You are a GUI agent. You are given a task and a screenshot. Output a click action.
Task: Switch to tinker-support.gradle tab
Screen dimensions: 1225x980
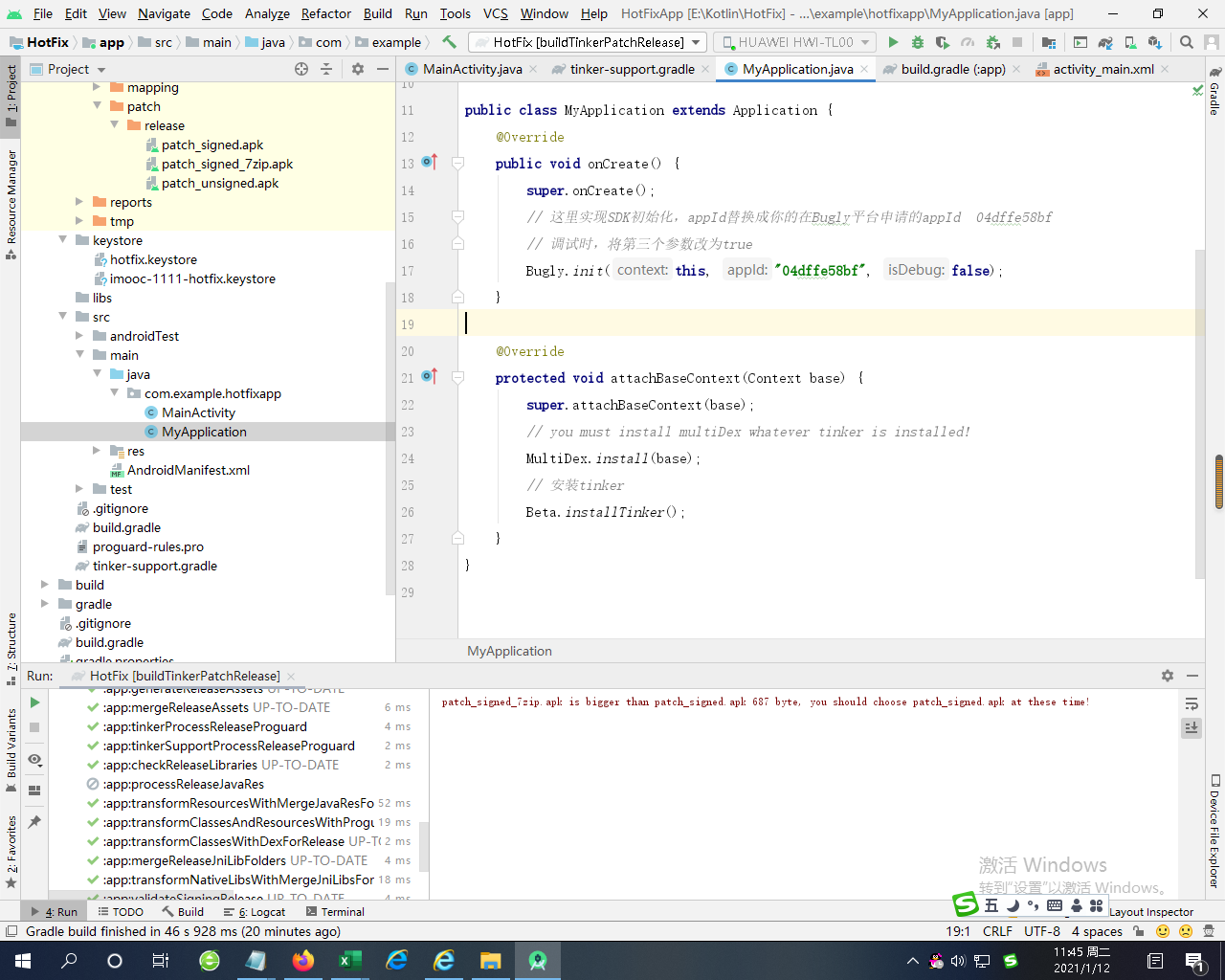(x=632, y=69)
